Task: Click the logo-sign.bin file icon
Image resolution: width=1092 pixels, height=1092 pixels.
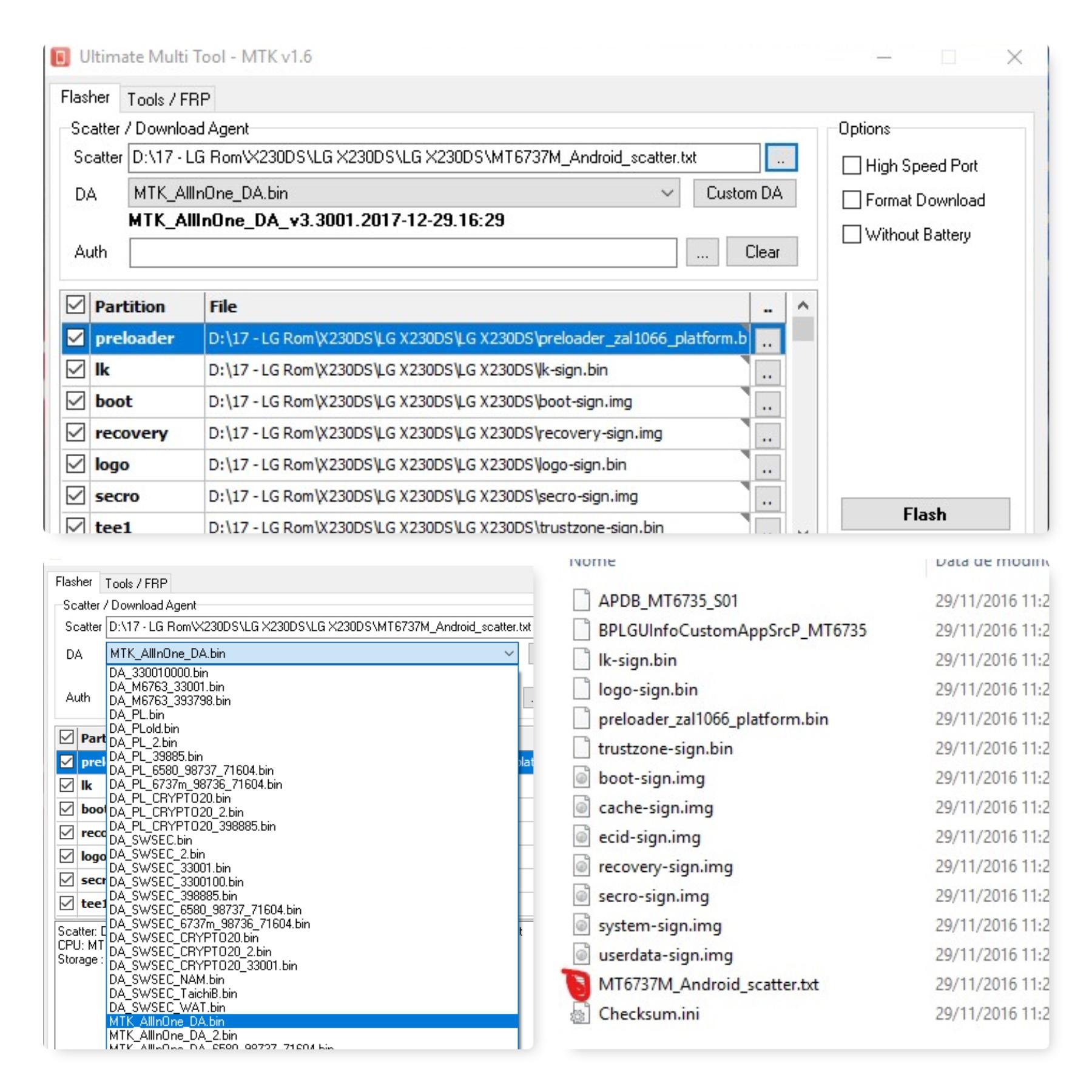Action: coord(581,689)
